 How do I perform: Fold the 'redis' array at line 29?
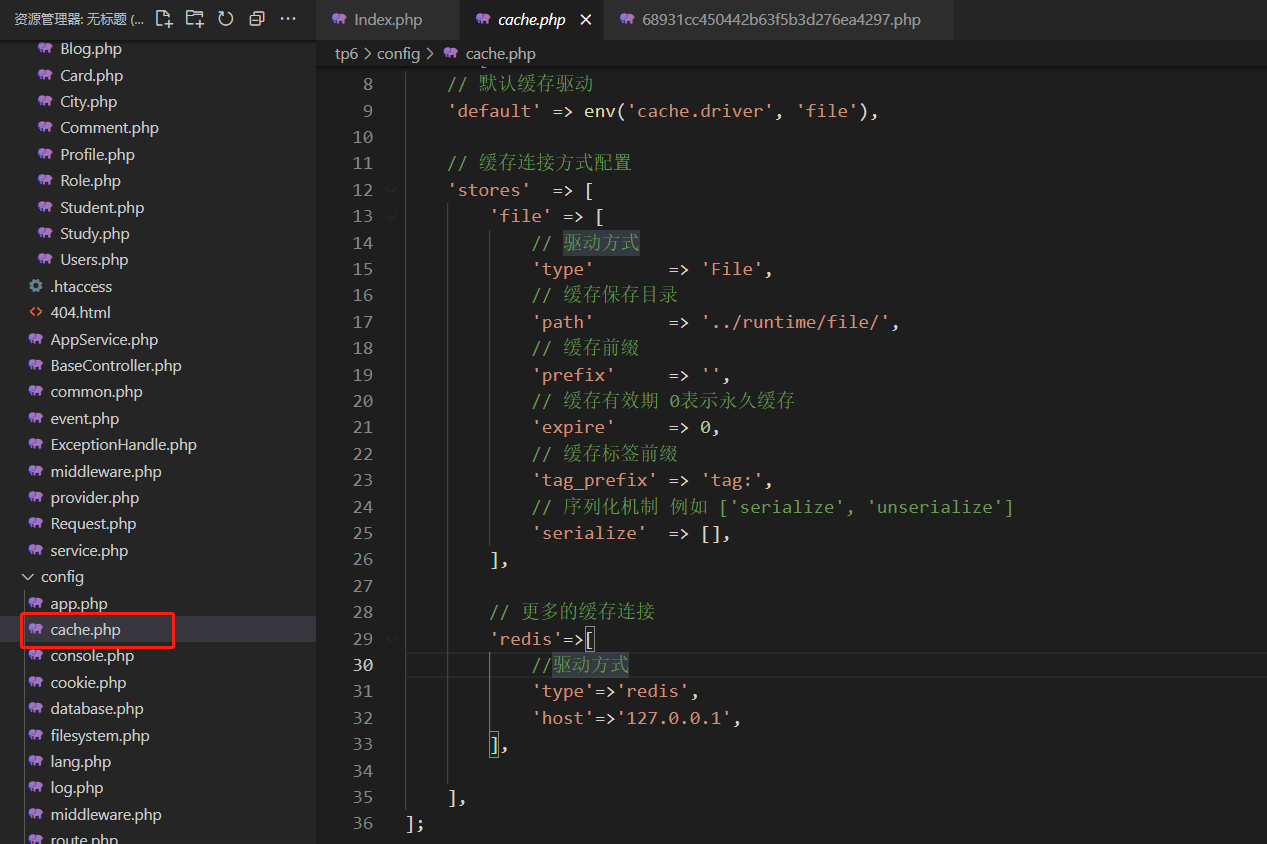(391, 639)
